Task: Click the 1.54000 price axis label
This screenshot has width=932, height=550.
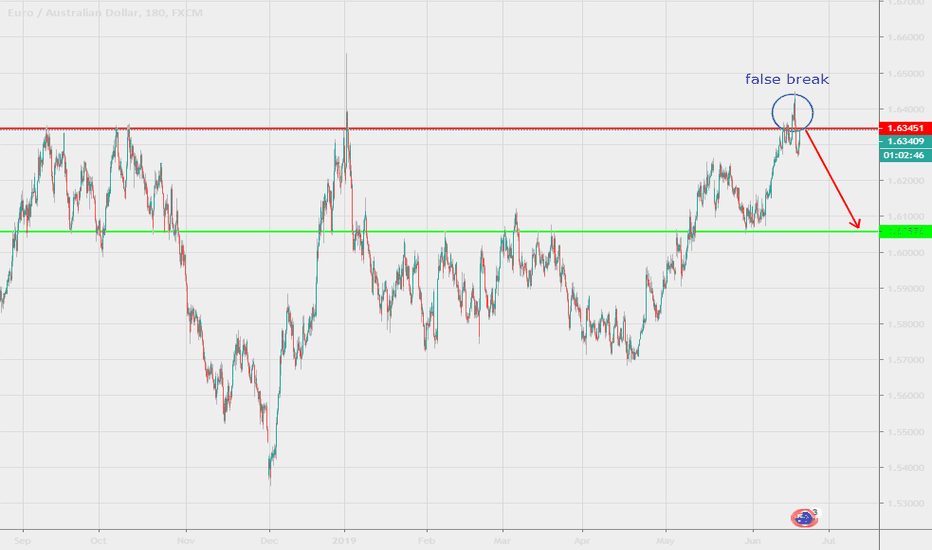Action: pyautogui.click(x=906, y=467)
